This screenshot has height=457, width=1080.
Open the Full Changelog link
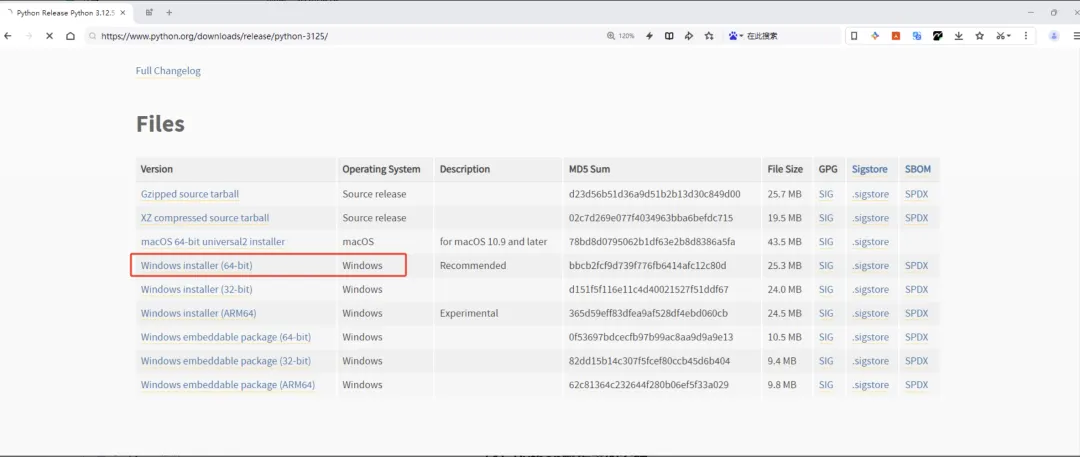[x=168, y=70]
